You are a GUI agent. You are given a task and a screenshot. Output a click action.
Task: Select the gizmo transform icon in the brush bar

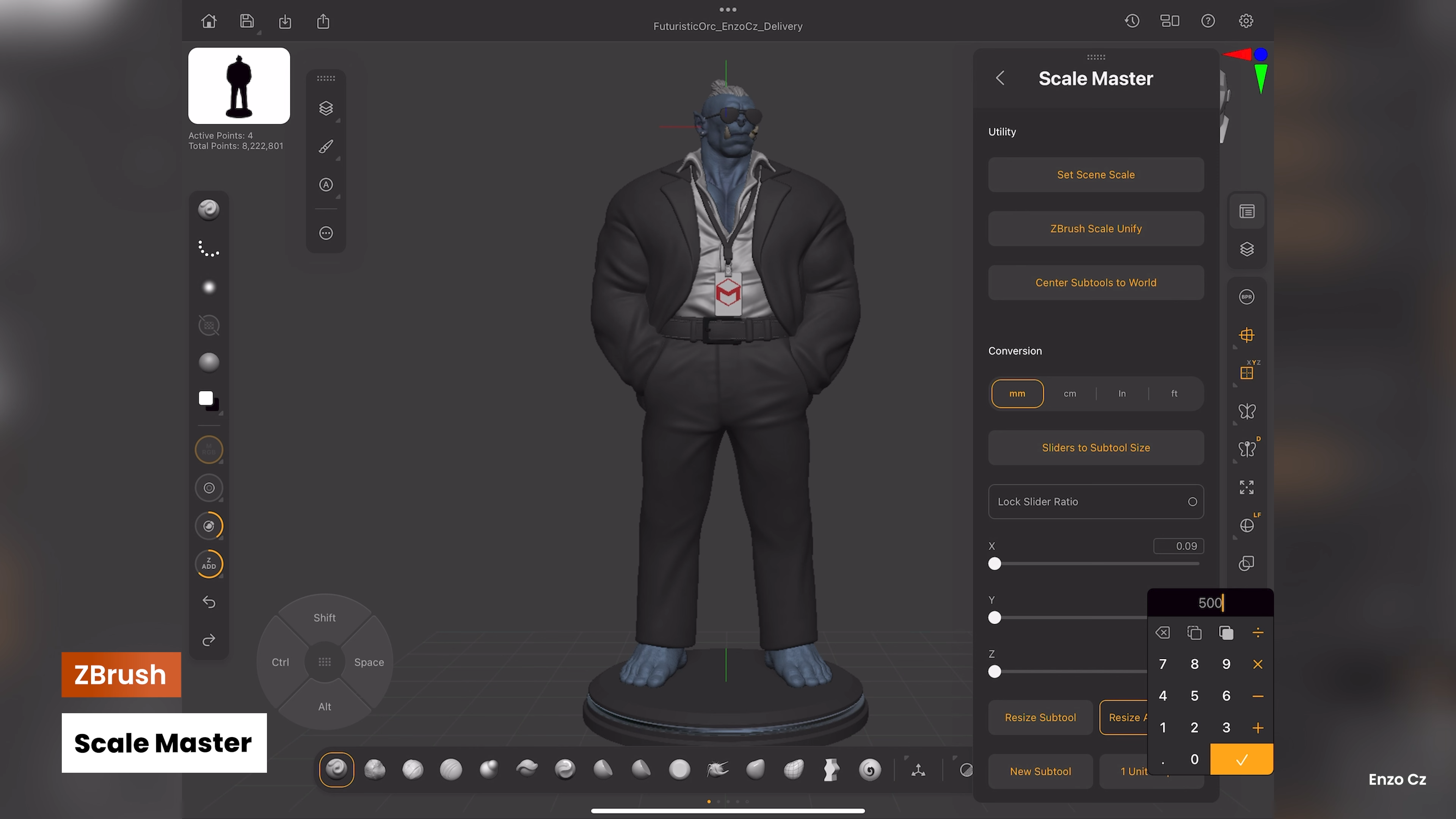pos(918,770)
